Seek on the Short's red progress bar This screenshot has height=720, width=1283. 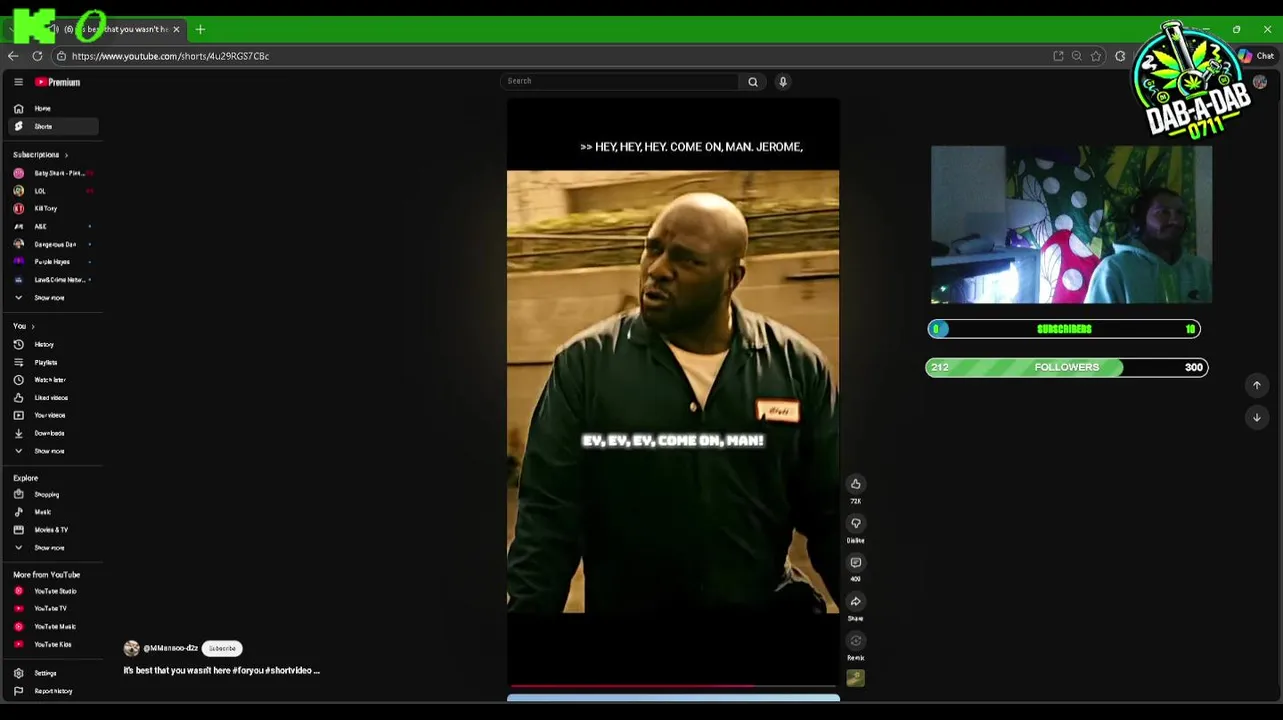click(x=673, y=687)
